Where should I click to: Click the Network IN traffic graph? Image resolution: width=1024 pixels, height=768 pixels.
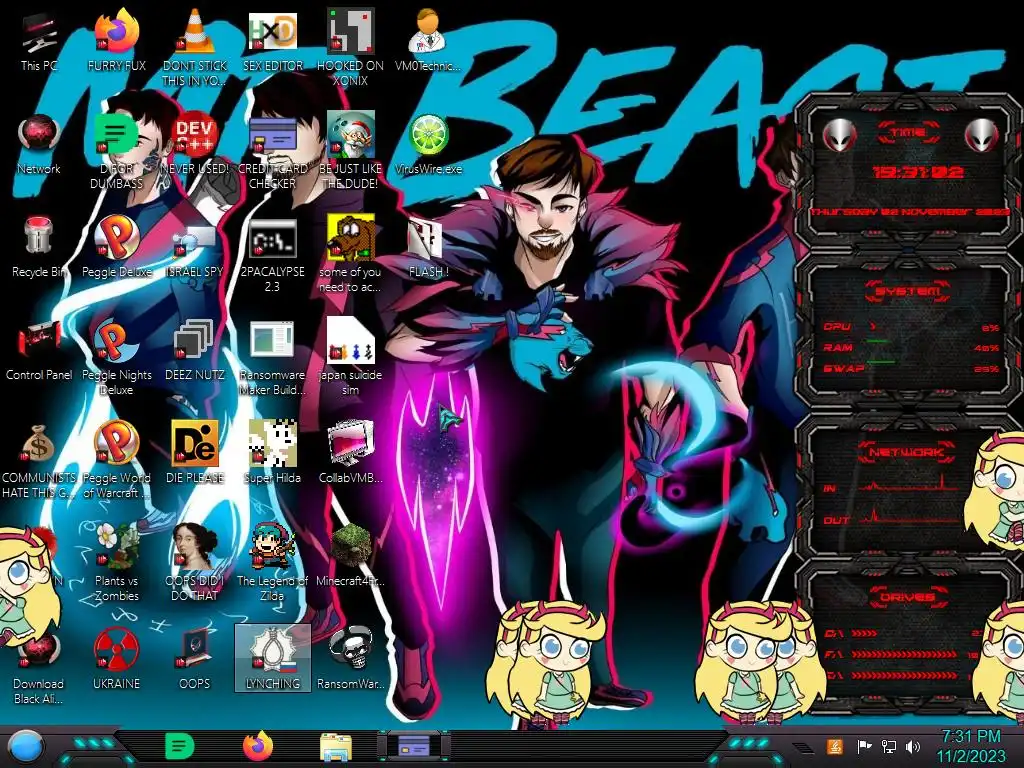point(909,483)
